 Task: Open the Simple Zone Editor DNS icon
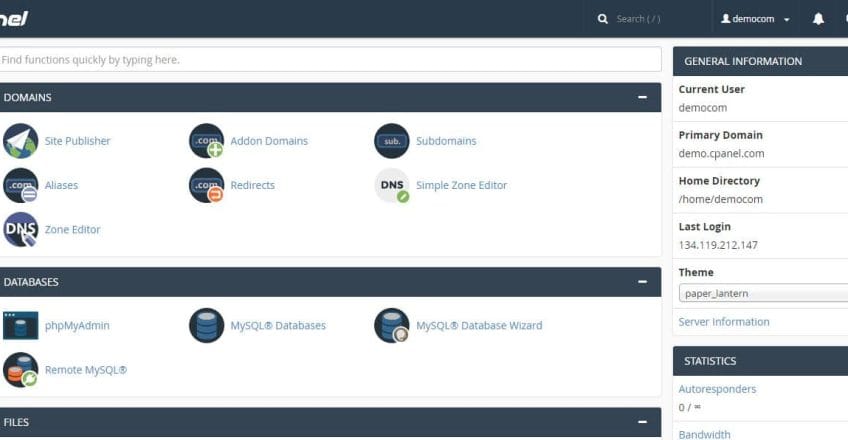392,185
